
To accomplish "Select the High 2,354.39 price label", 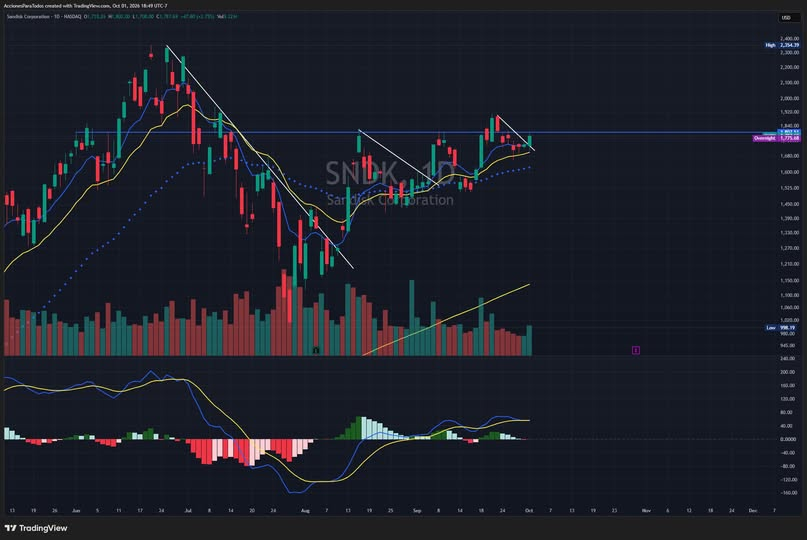I will (782, 45).
